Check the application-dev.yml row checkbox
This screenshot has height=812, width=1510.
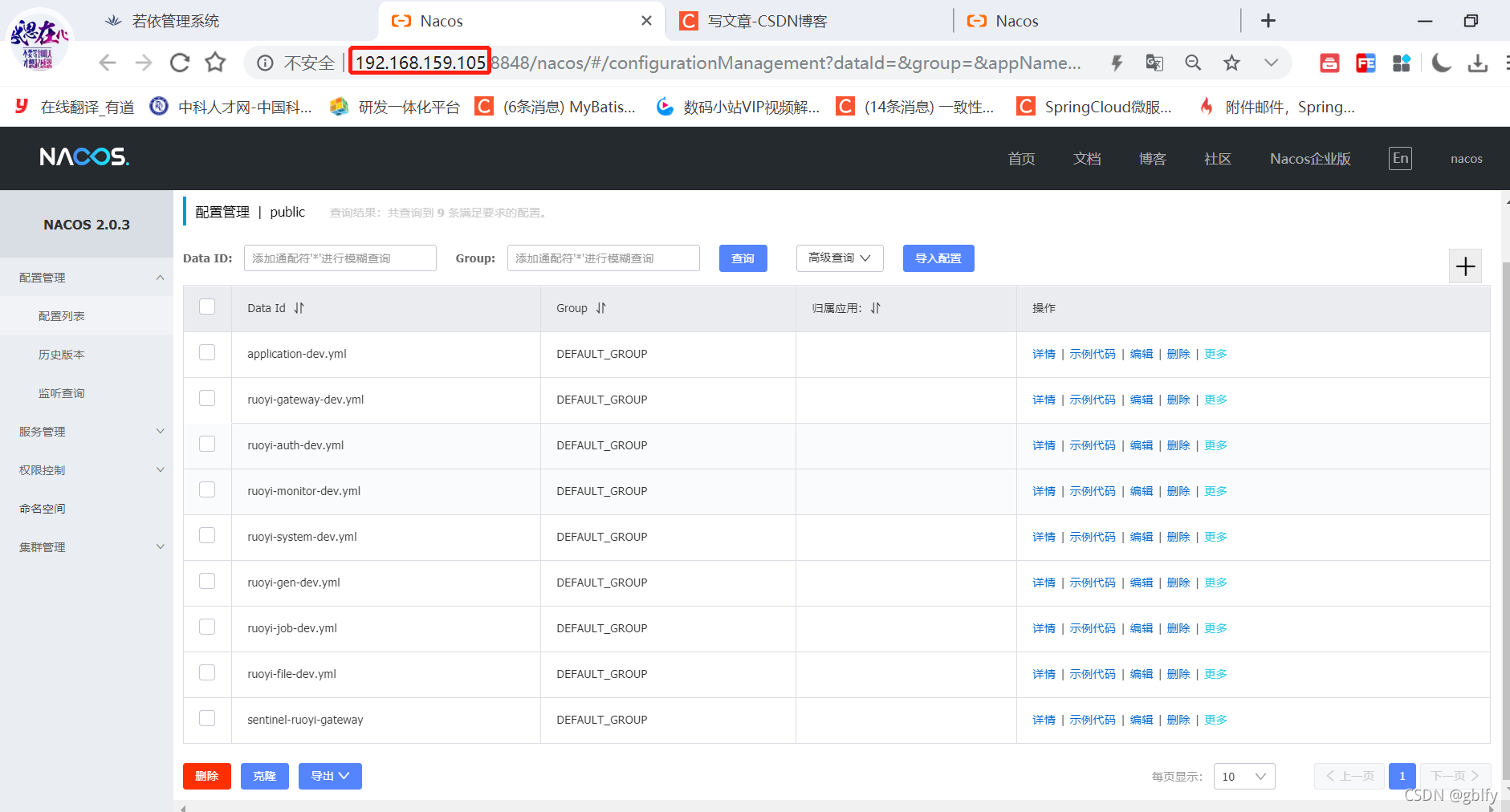tap(207, 352)
